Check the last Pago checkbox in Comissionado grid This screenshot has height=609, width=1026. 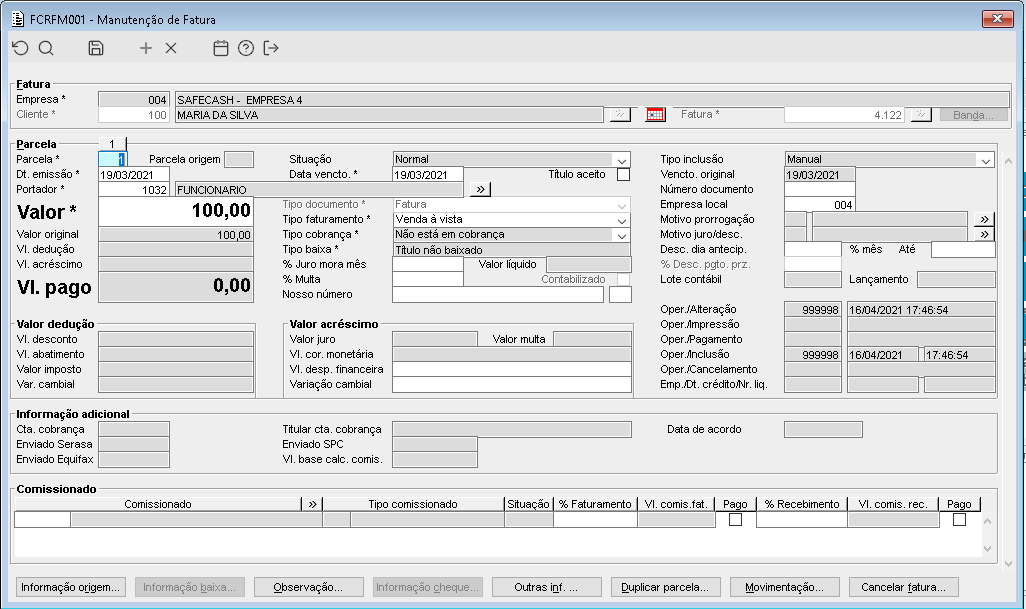pyautogui.click(x=959, y=519)
